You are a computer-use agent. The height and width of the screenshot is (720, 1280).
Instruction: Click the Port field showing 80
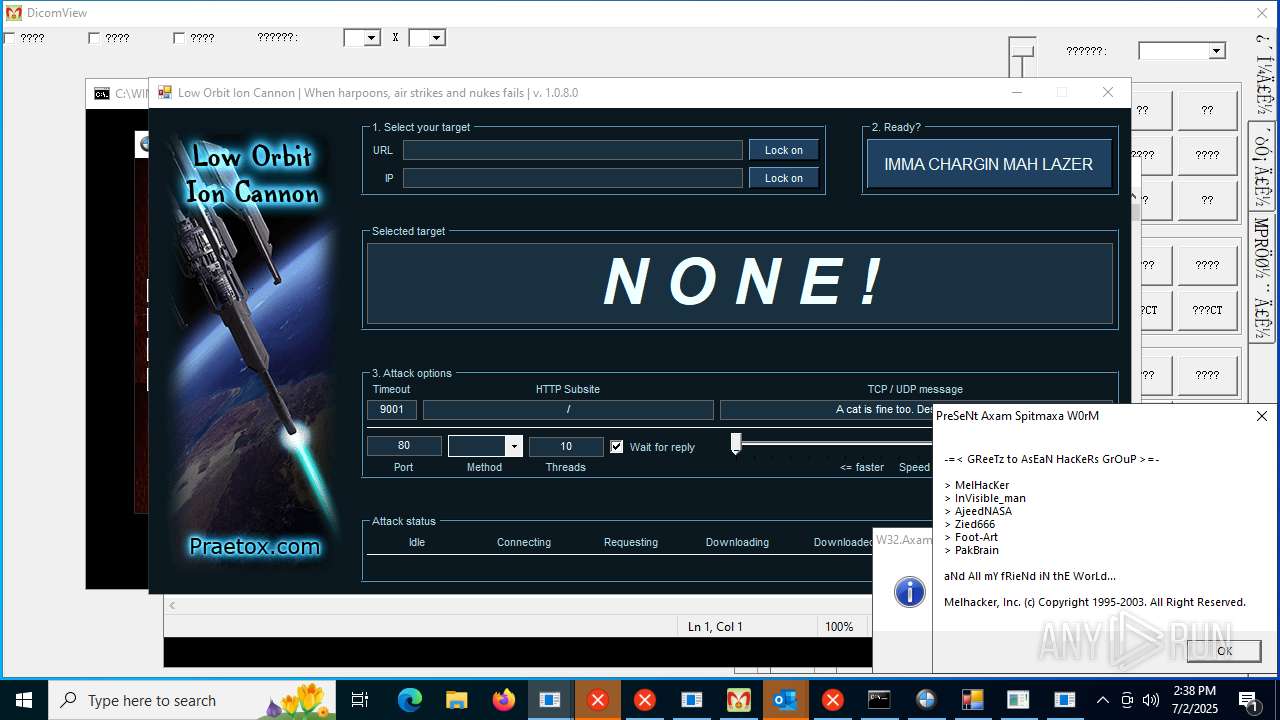point(404,446)
